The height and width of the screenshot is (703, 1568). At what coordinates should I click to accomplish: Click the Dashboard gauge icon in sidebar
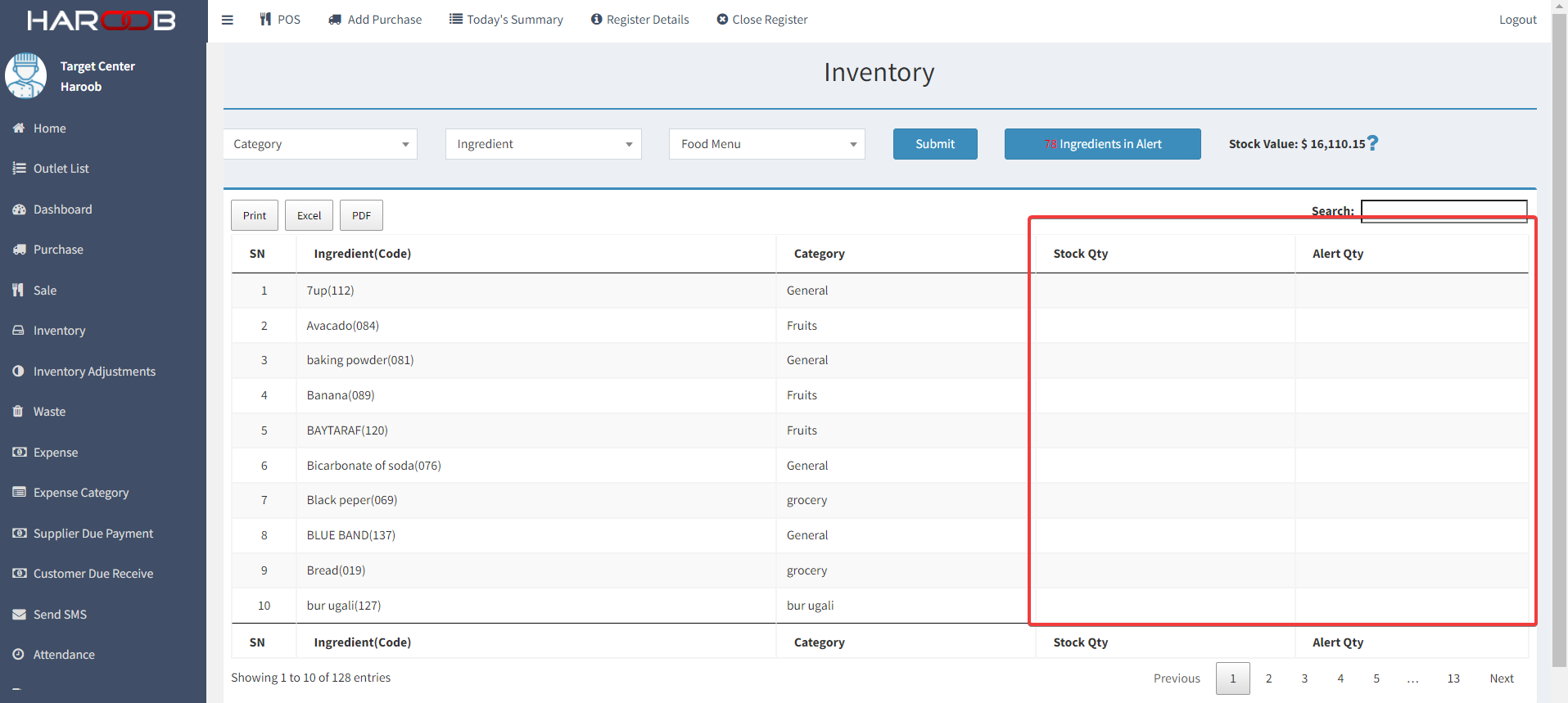coord(19,210)
